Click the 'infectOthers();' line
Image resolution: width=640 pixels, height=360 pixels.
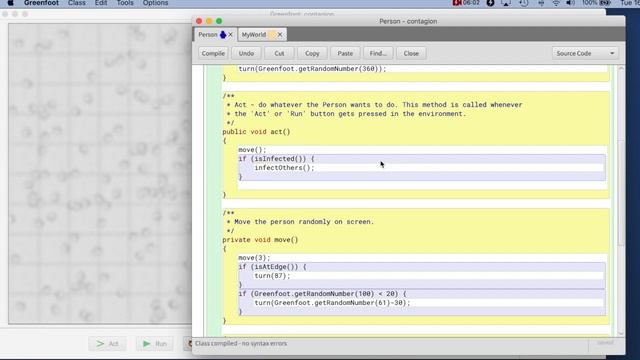click(284, 168)
